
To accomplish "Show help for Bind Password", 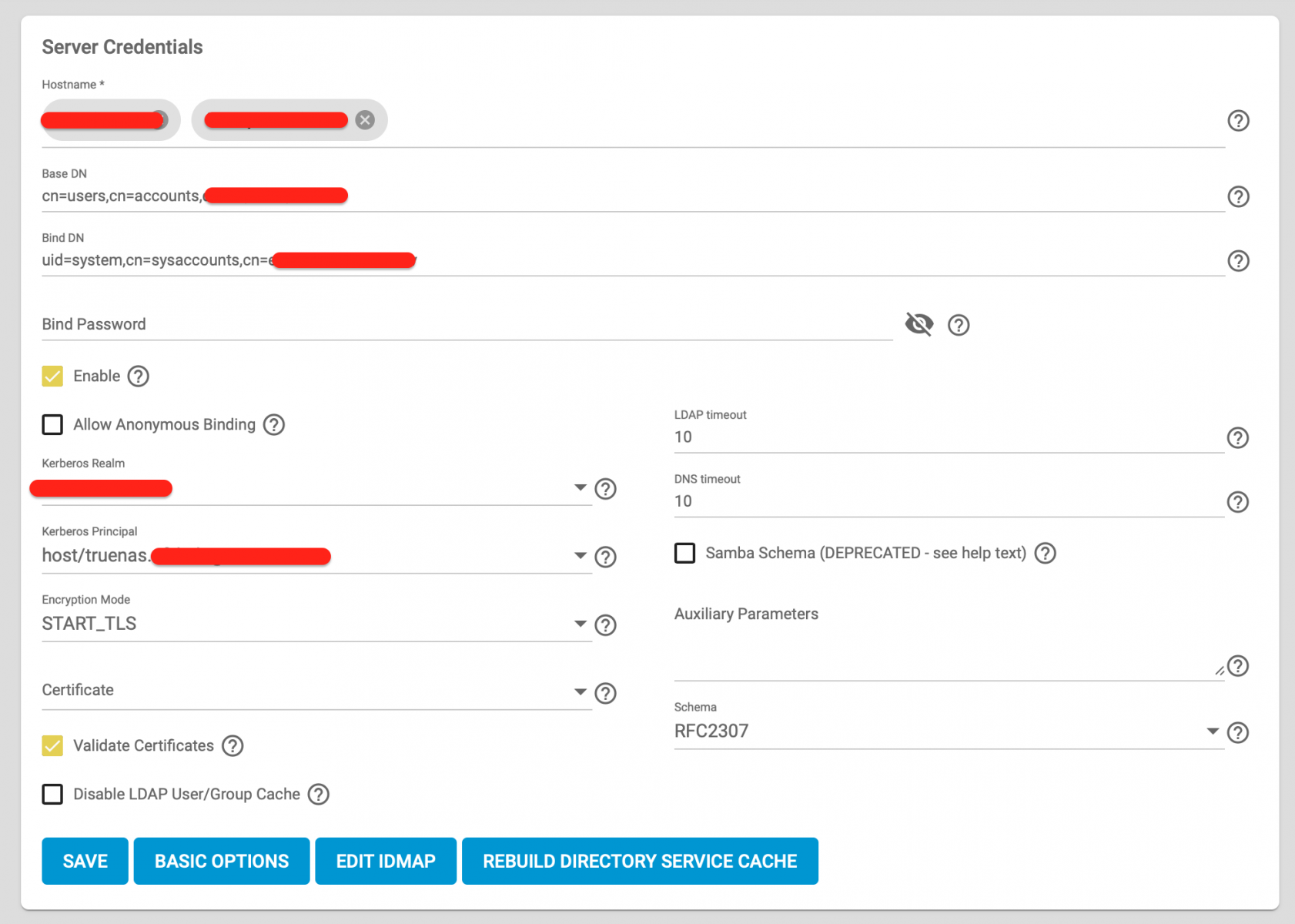I will tap(959, 325).
